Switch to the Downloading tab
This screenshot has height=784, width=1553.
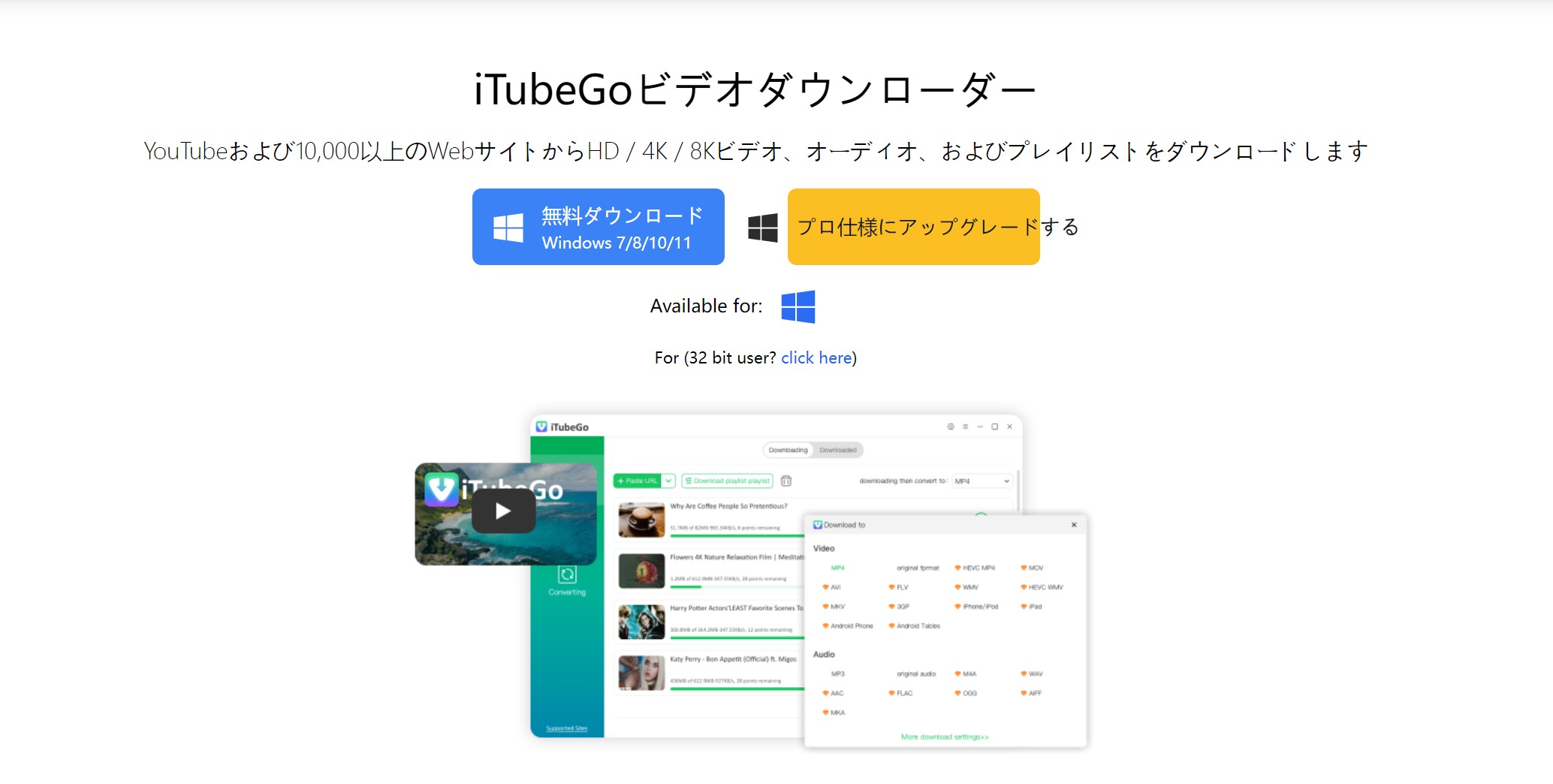tap(788, 450)
